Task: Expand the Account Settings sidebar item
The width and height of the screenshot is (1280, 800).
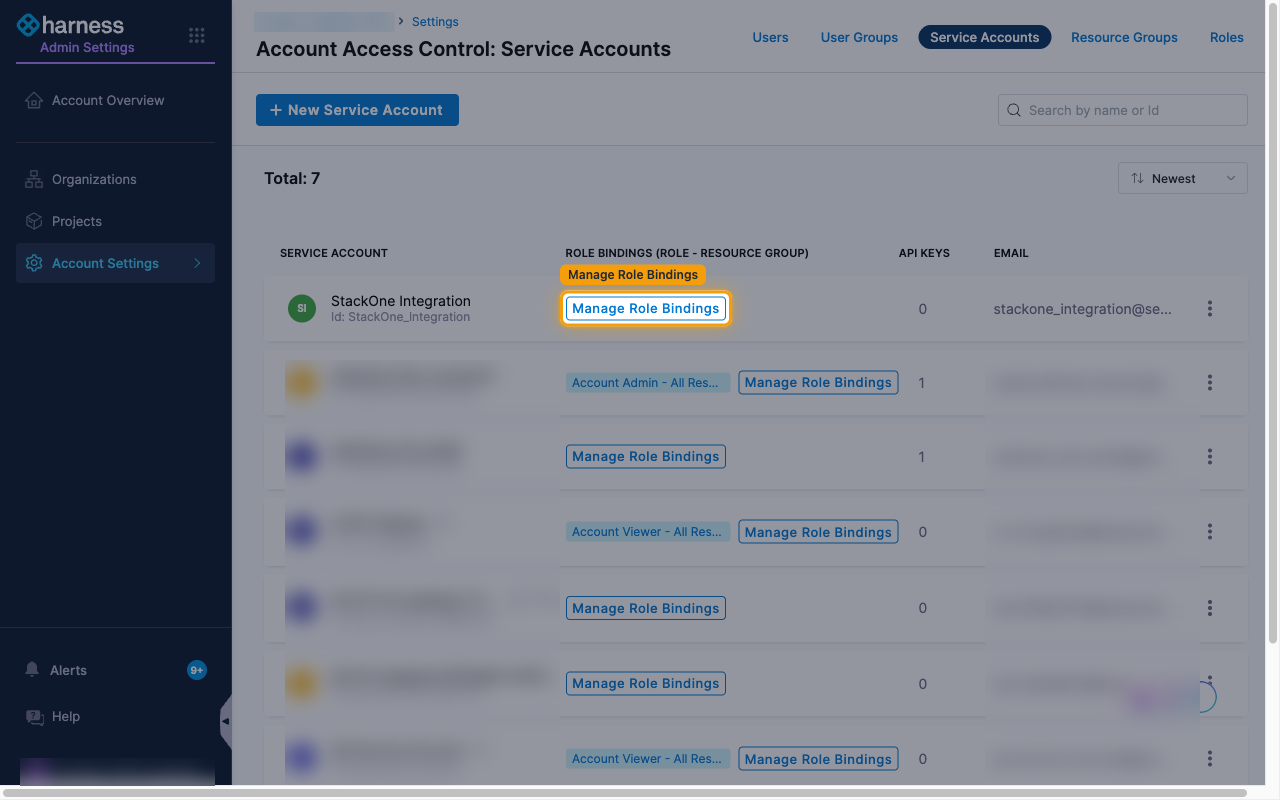Action: click(115, 263)
